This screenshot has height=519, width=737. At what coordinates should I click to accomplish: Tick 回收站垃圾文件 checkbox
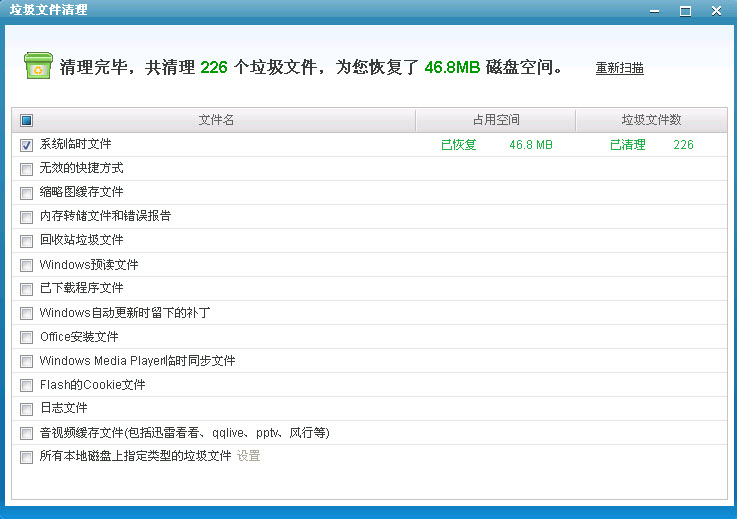(x=26, y=241)
